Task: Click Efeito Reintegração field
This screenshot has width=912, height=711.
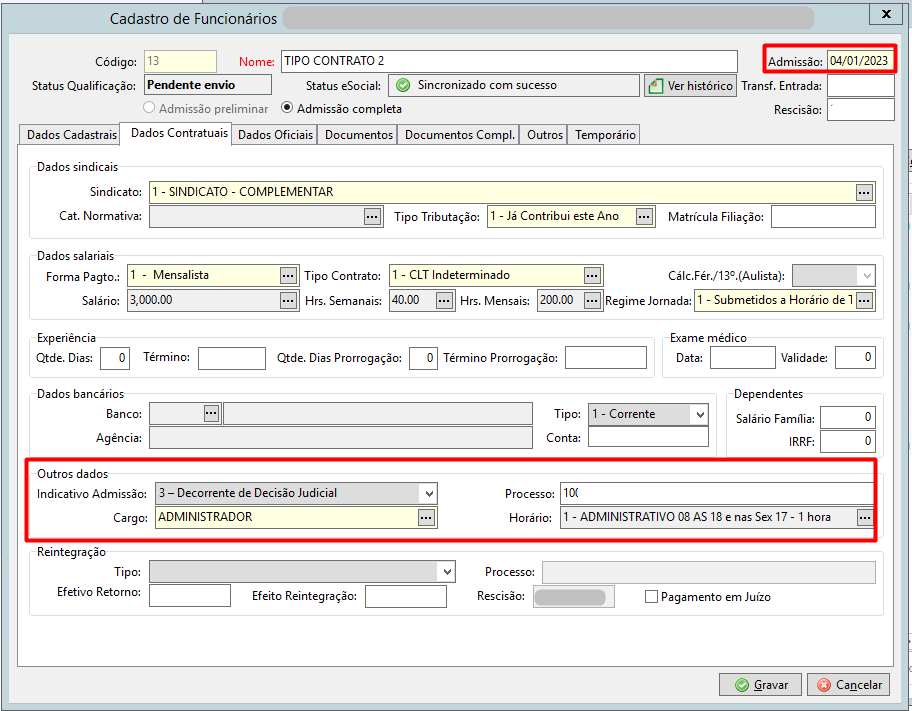Action: (x=406, y=596)
